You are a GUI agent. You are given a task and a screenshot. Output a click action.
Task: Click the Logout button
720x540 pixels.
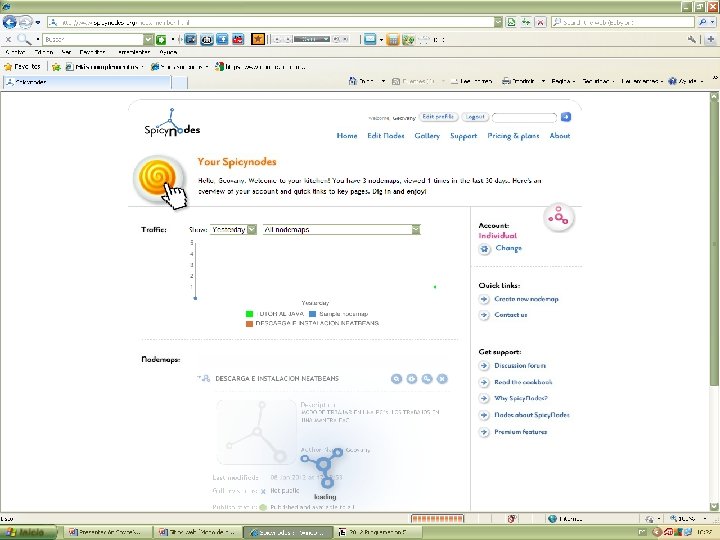click(475, 117)
